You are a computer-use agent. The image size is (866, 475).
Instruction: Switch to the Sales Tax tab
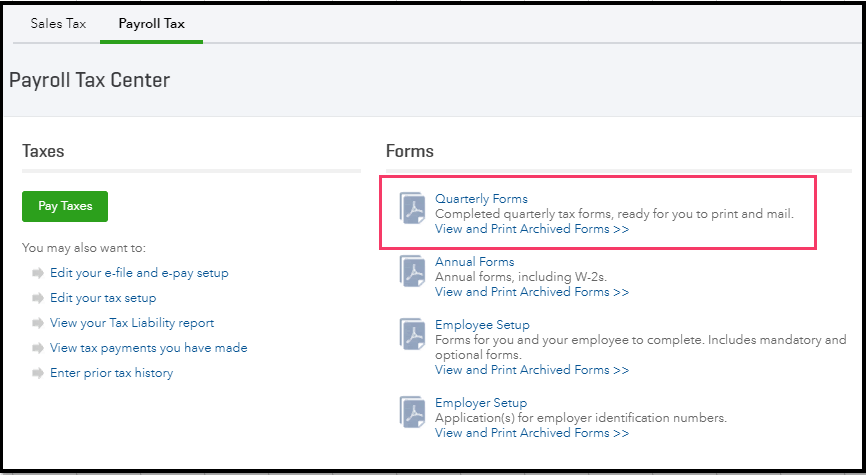point(58,23)
